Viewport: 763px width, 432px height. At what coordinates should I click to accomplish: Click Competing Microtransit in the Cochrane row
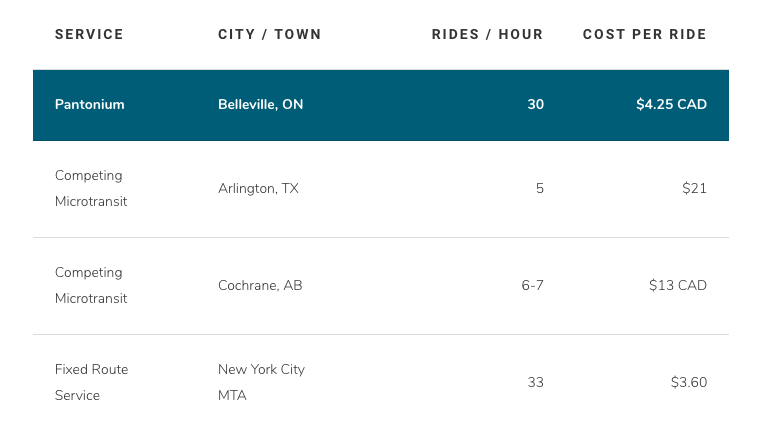[91, 285]
